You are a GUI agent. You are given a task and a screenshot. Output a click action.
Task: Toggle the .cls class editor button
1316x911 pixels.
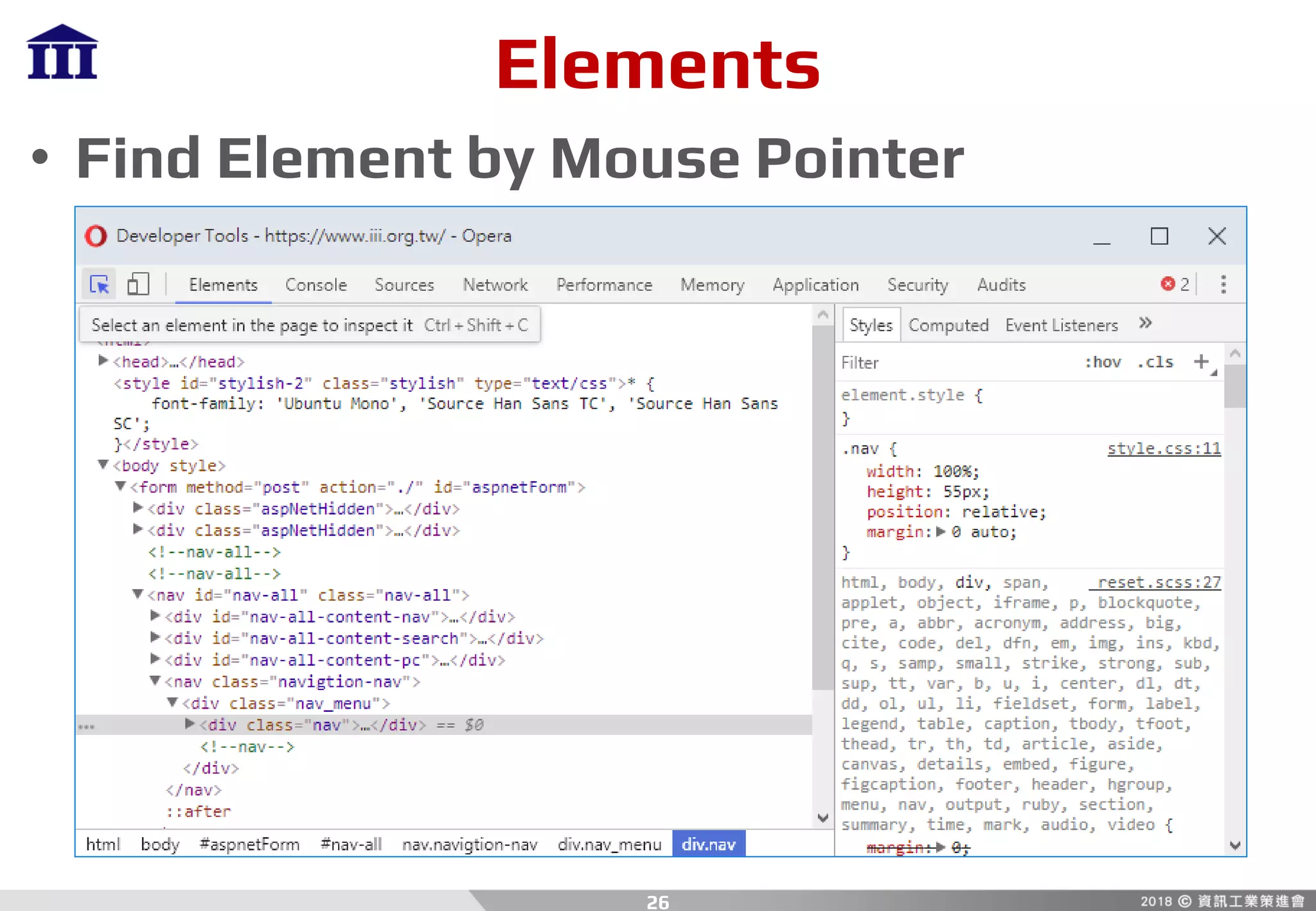pos(1155,362)
